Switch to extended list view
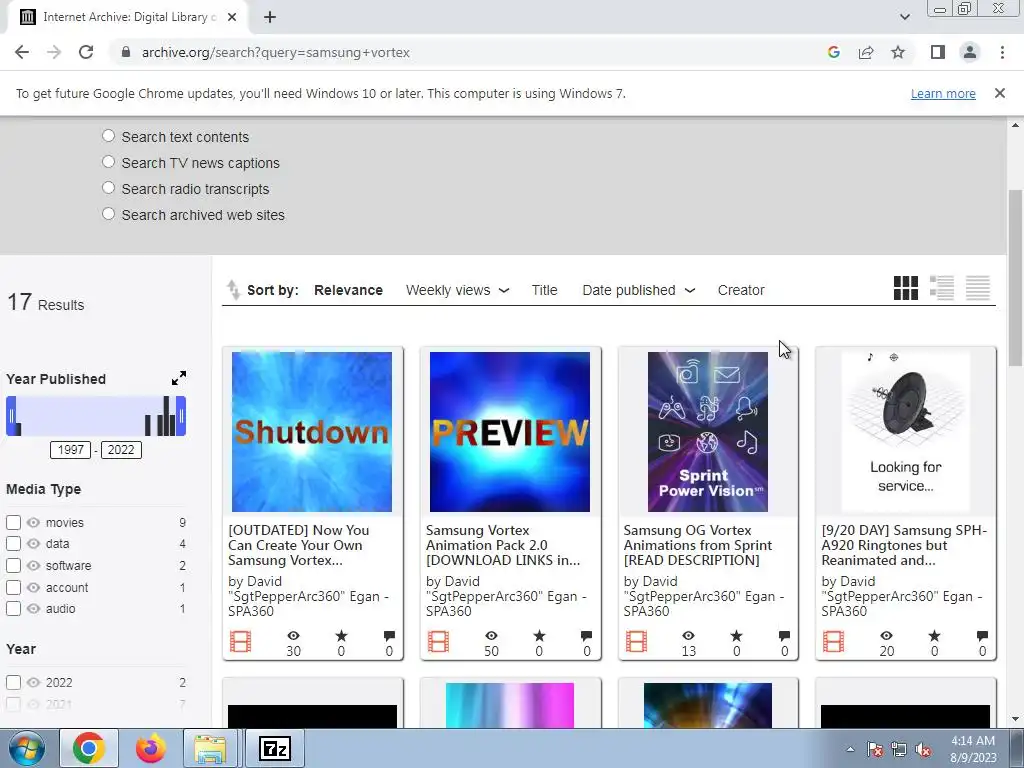Viewport: 1024px width, 768px height. 942,288
